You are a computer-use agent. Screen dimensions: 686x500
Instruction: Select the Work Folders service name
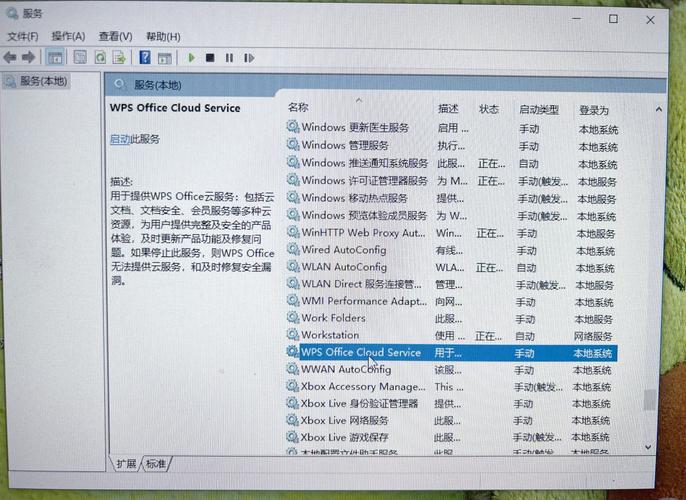point(333,318)
